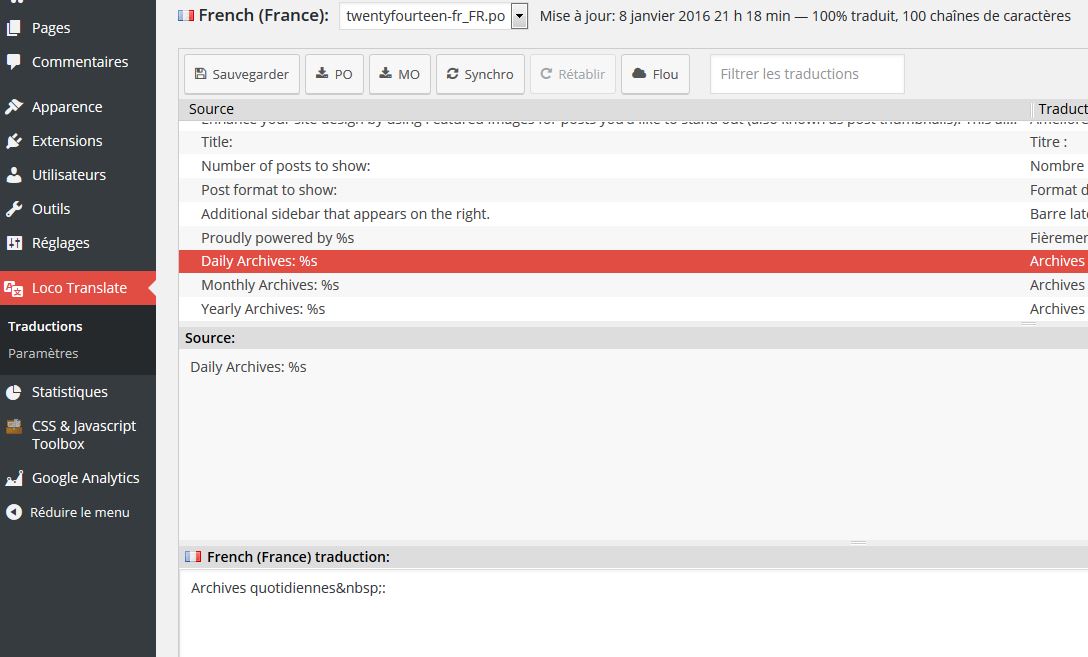Viewport: 1088px width, 657px height.
Task: Click the 'Mise à jour' status text
Action: 805,15
